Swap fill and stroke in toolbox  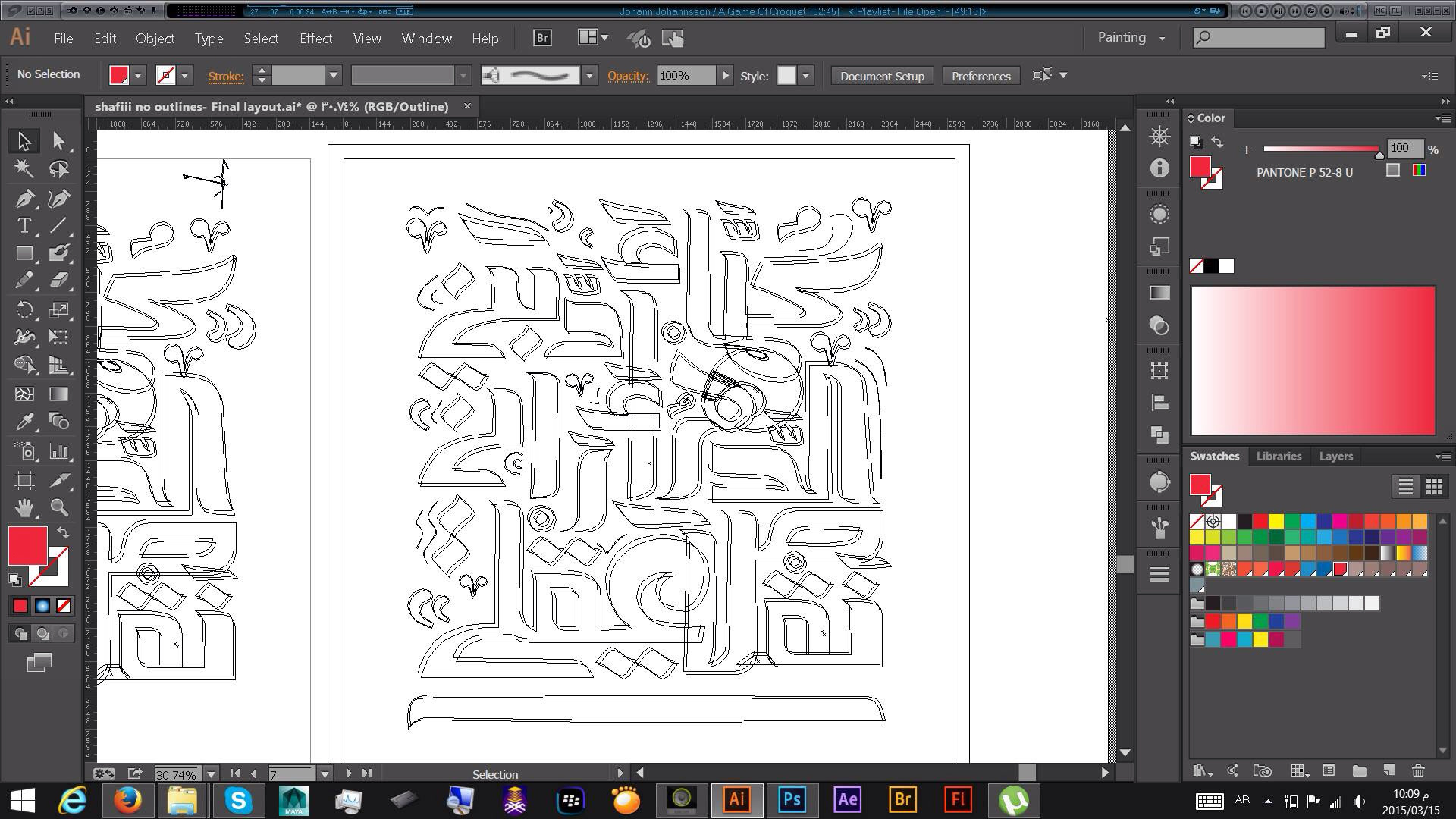[x=64, y=533]
